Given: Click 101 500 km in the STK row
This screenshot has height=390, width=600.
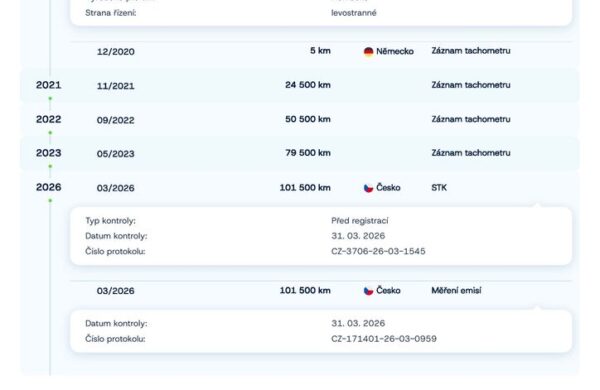Looking at the screenshot, I should (305, 188).
